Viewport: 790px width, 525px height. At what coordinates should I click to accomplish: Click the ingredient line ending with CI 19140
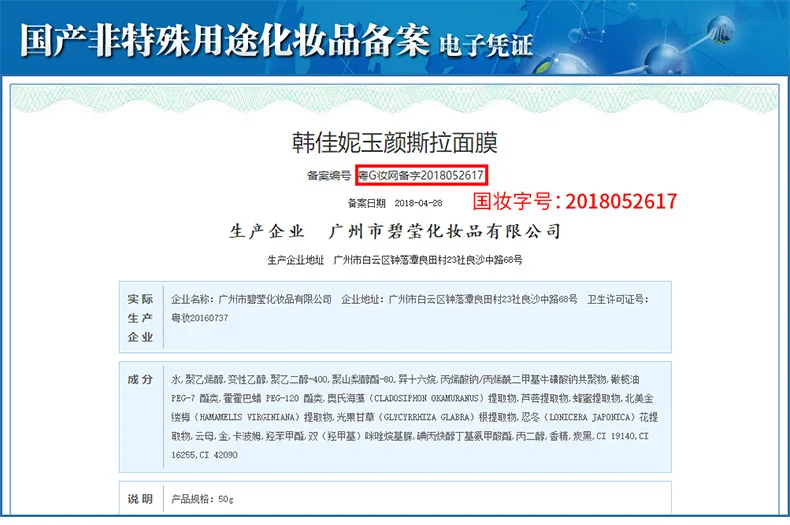pyautogui.click(x=410, y=436)
